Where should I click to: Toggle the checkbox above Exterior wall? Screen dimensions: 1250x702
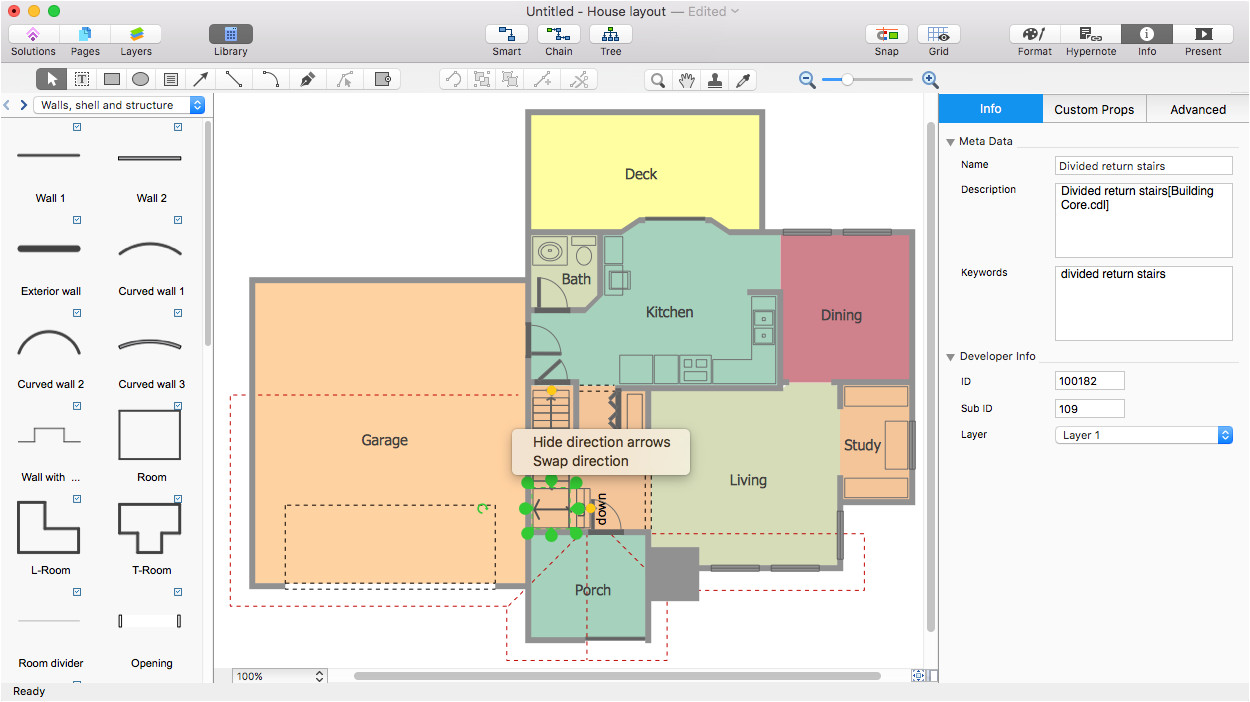77,220
